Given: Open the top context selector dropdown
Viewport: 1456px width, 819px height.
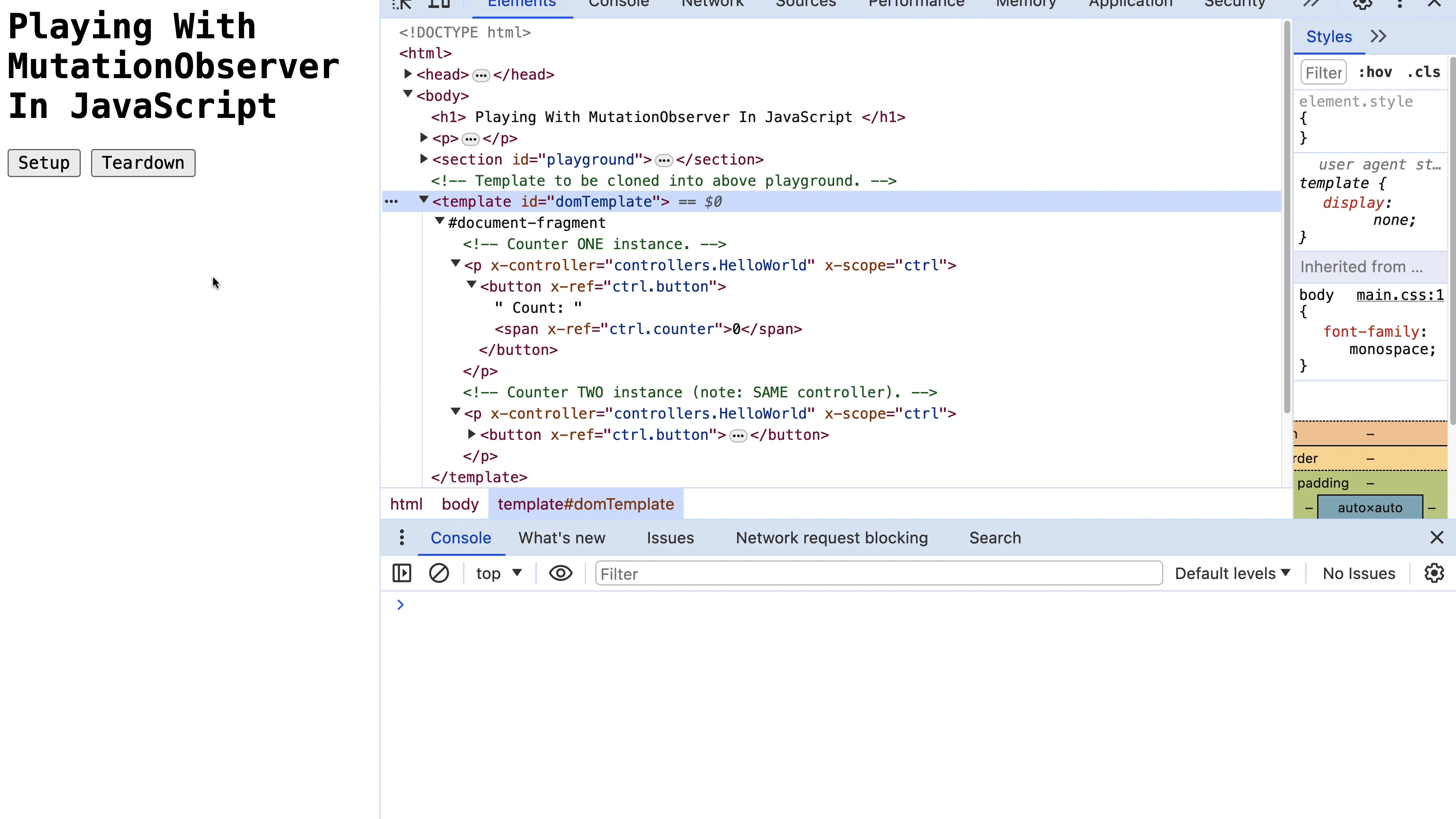Looking at the screenshot, I should point(498,573).
